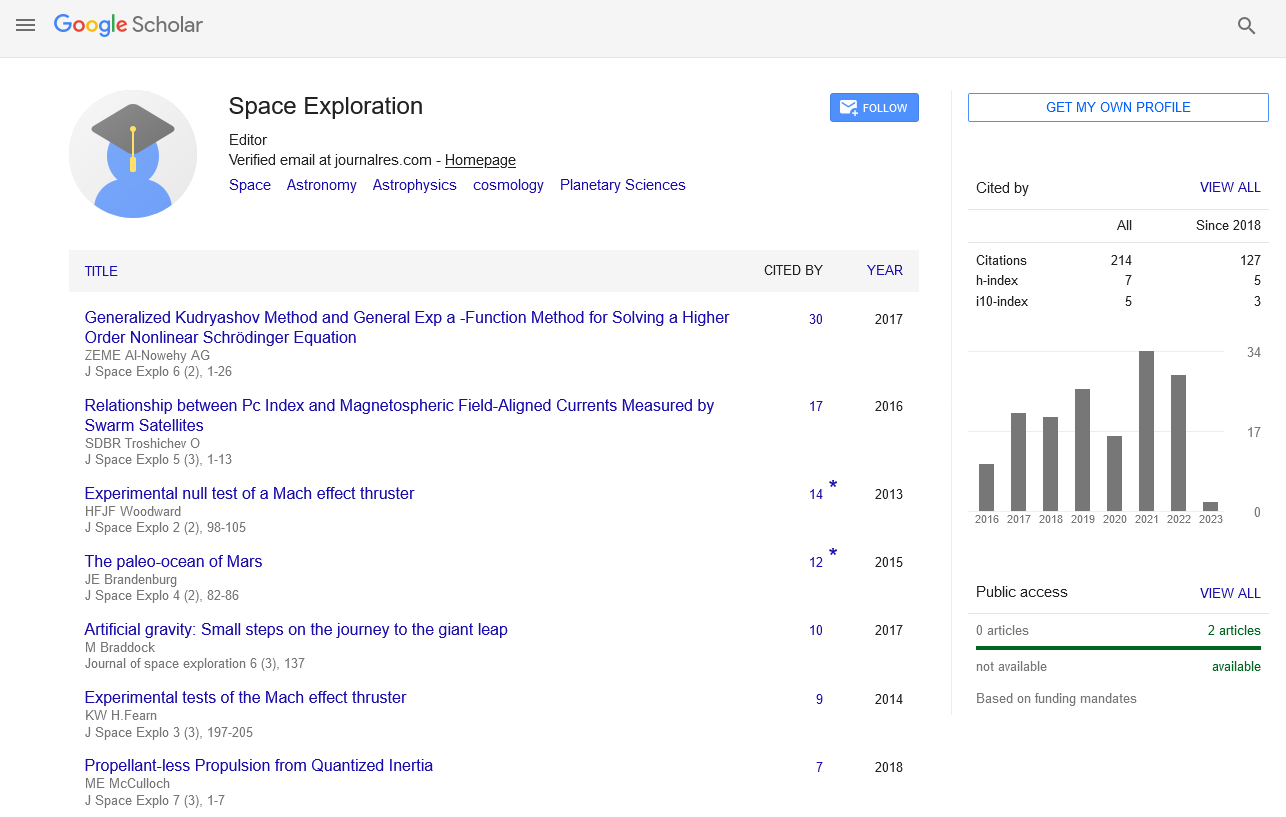The width and height of the screenshot is (1286, 817).
Task: Click the 2021 bar in citation chart
Action: pos(1147,430)
